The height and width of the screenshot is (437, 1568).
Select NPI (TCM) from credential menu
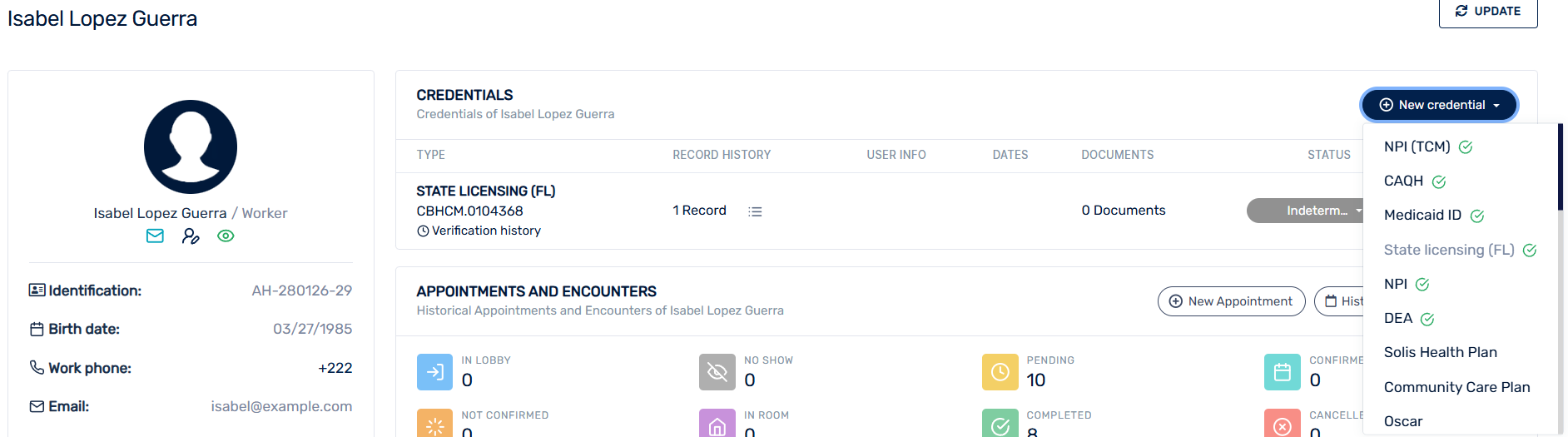pos(1417,147)
